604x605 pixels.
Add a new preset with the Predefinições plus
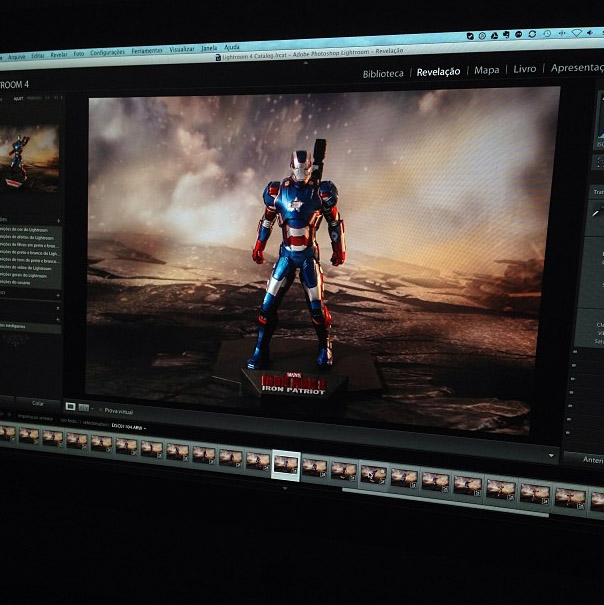tap(58, 221)
